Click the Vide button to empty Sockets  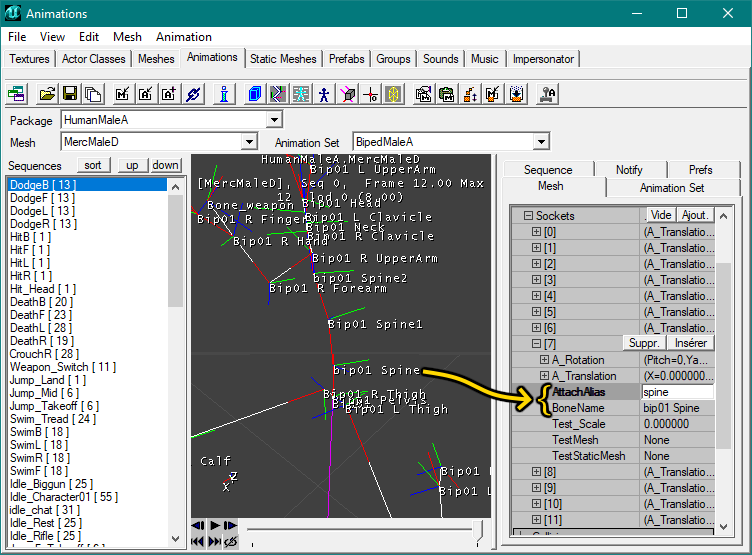tap(661, 215)
